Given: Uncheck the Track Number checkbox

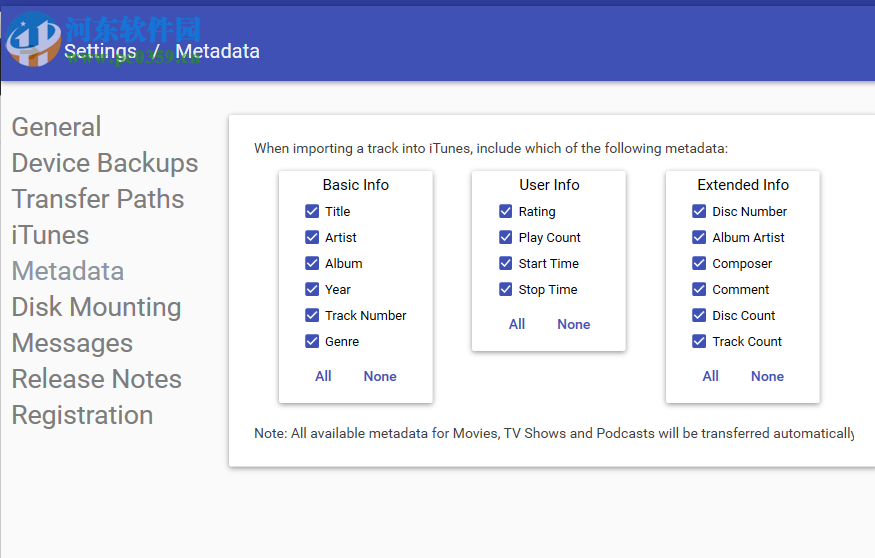Looking at the screenshot, I should pos(312,316).
